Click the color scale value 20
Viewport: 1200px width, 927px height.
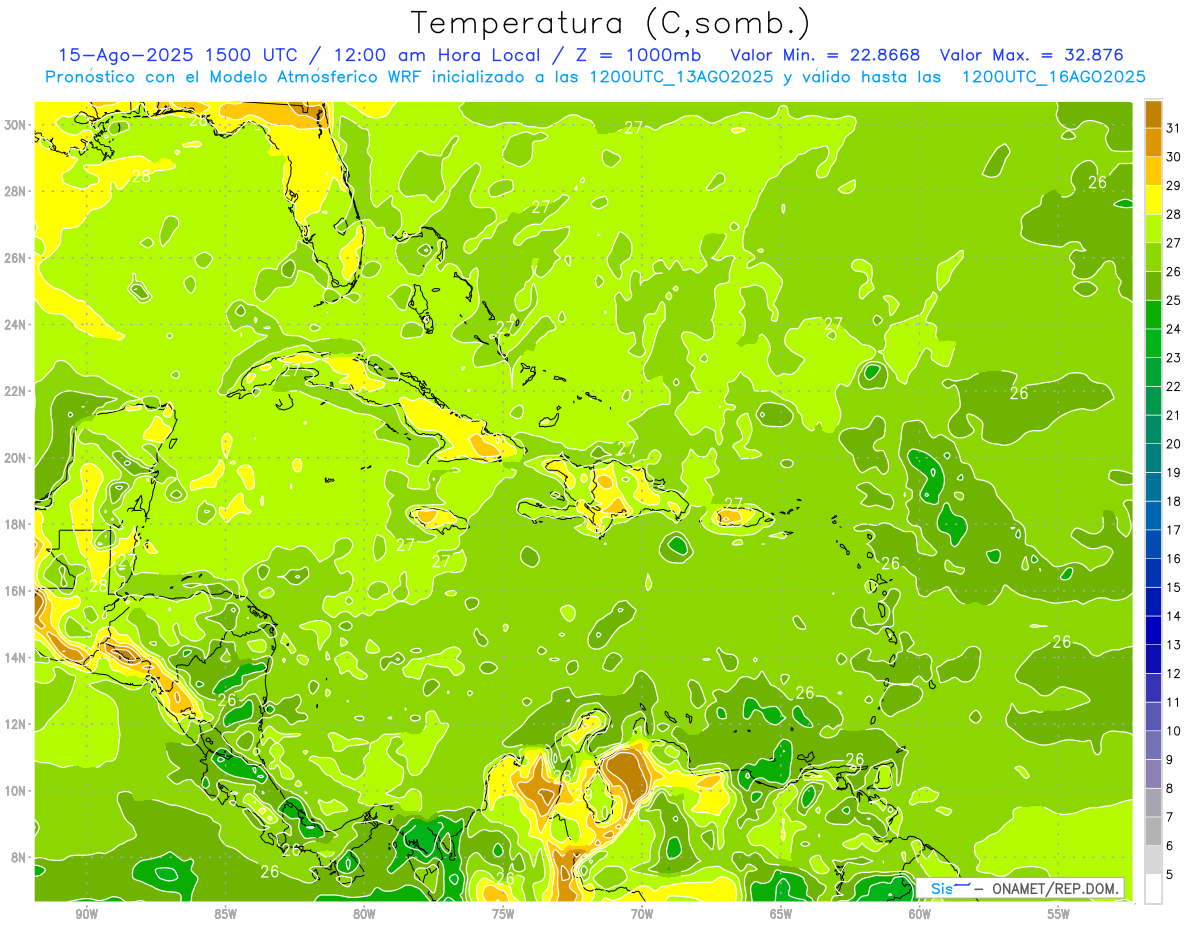tap(1174, 444)
